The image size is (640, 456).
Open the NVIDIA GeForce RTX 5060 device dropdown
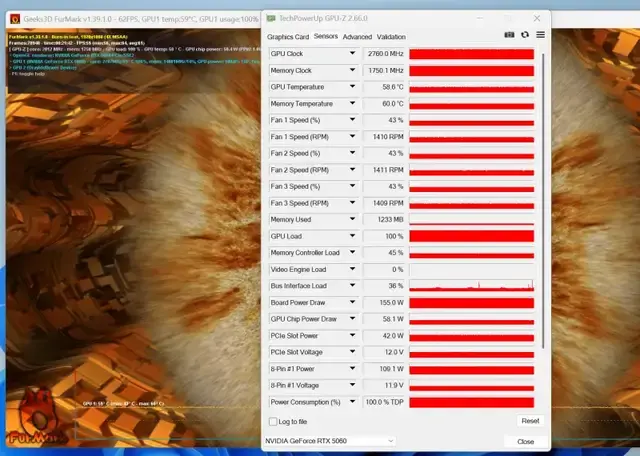point(329,441)
